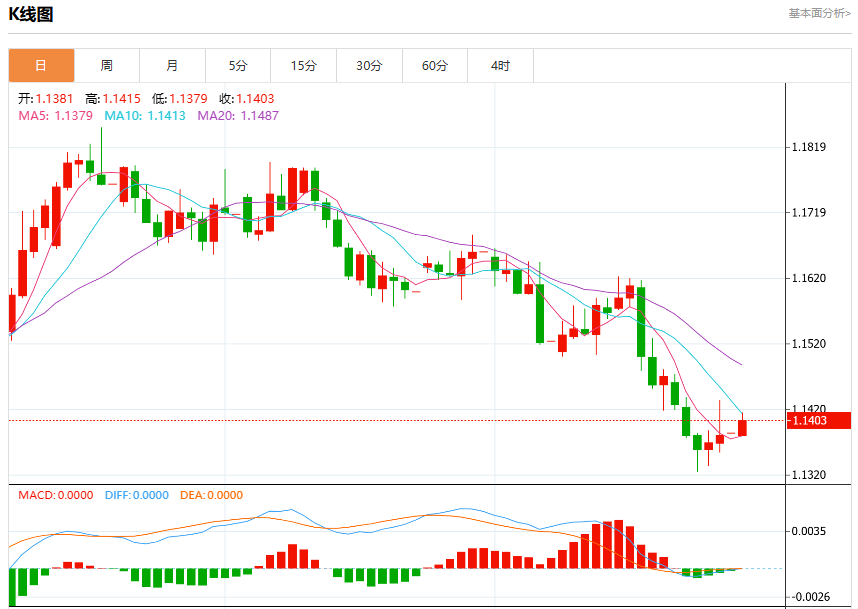
Task: Click the MA10 value label
Action: pos(145,115)
